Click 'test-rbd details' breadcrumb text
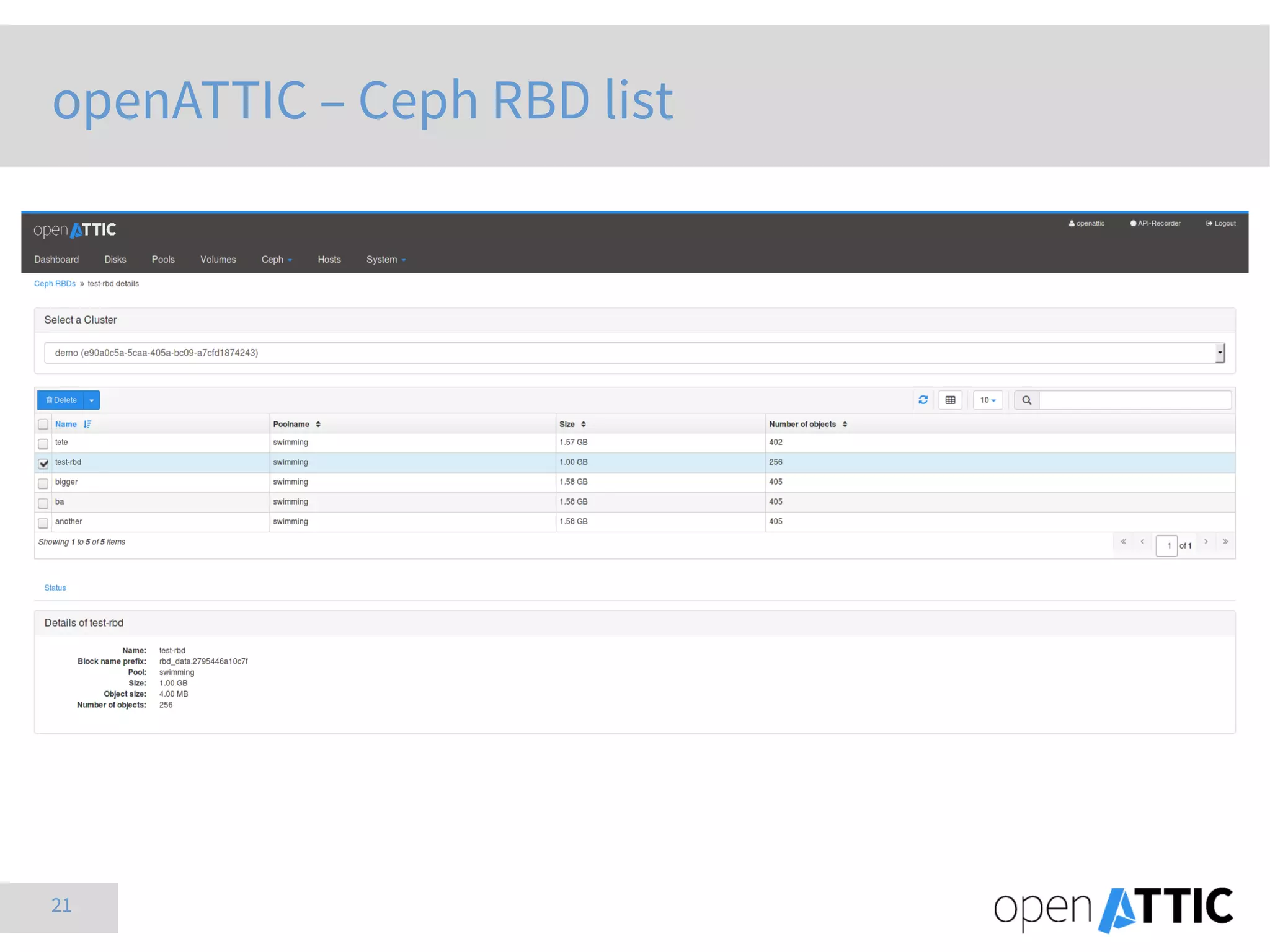The width and height of the screenshot is (1270, 952). point(113,284)
